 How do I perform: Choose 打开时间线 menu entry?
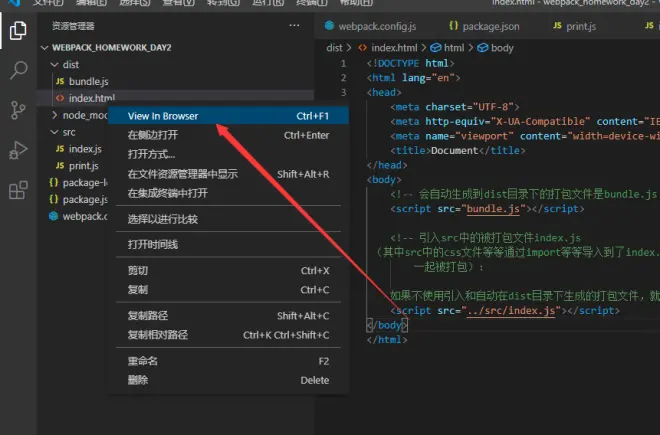(228, 245)
